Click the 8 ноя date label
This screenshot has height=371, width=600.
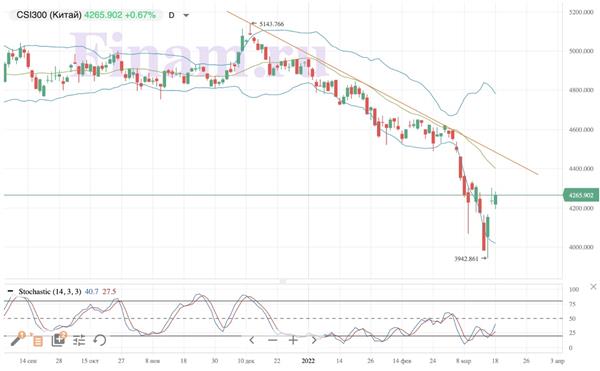pyautogui.click(x=152, y=361)
